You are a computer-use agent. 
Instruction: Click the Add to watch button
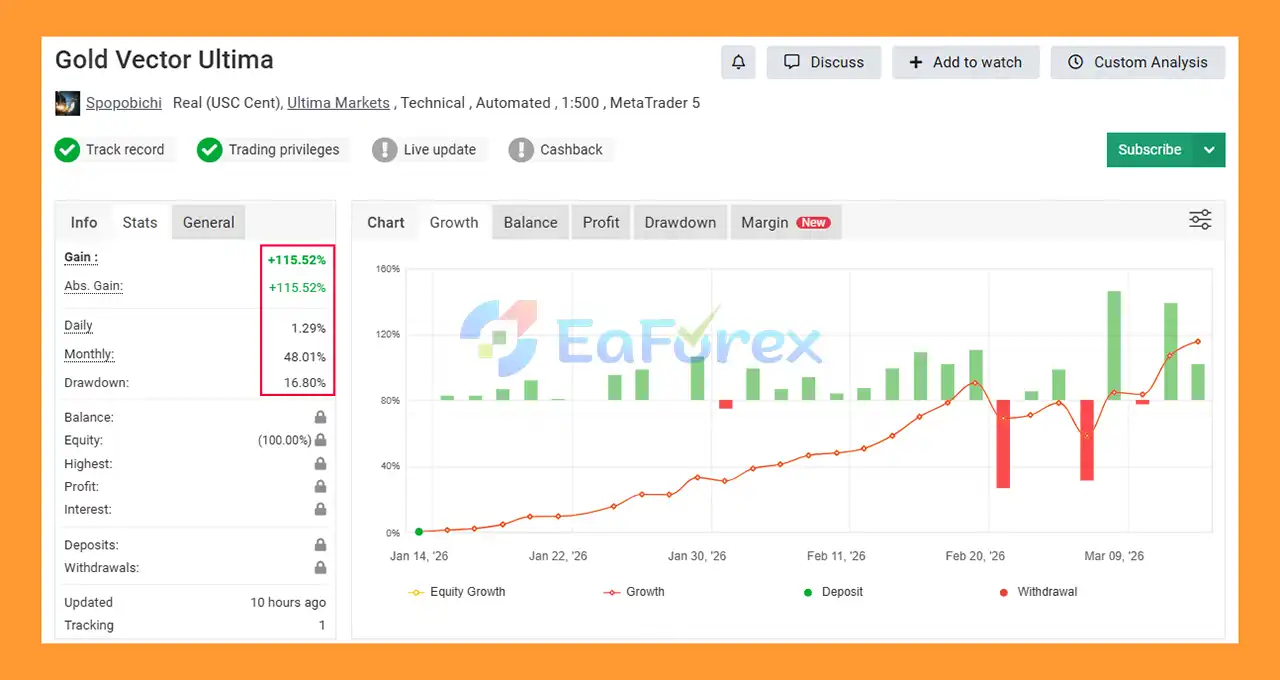pos(965,62)
